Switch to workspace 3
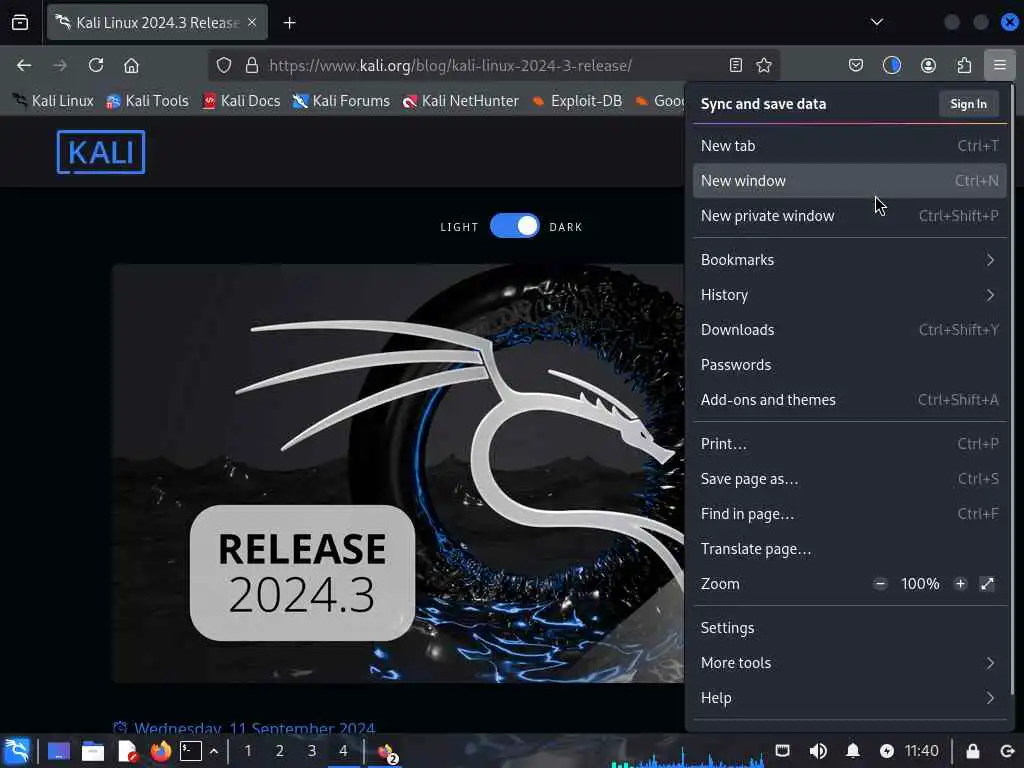This screenshot has height=768, width=1024. click(312, 751)
